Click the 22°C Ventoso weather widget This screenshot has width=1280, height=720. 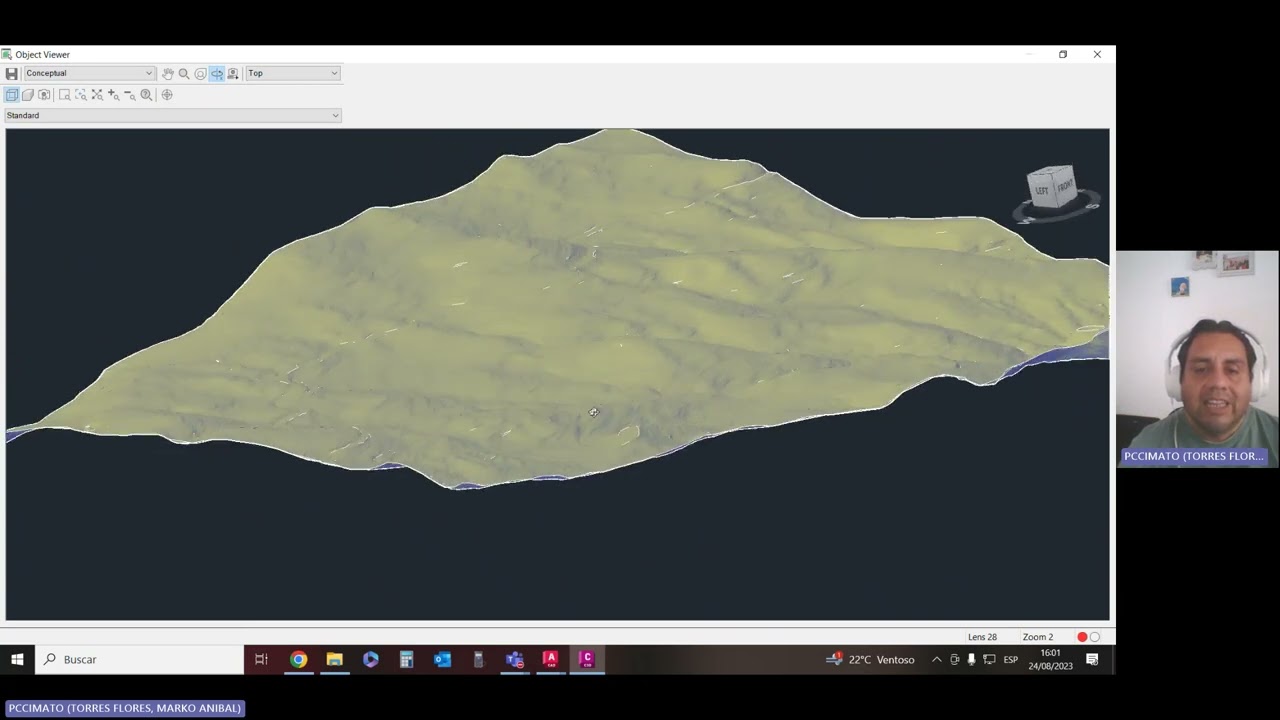click(870, 659)
